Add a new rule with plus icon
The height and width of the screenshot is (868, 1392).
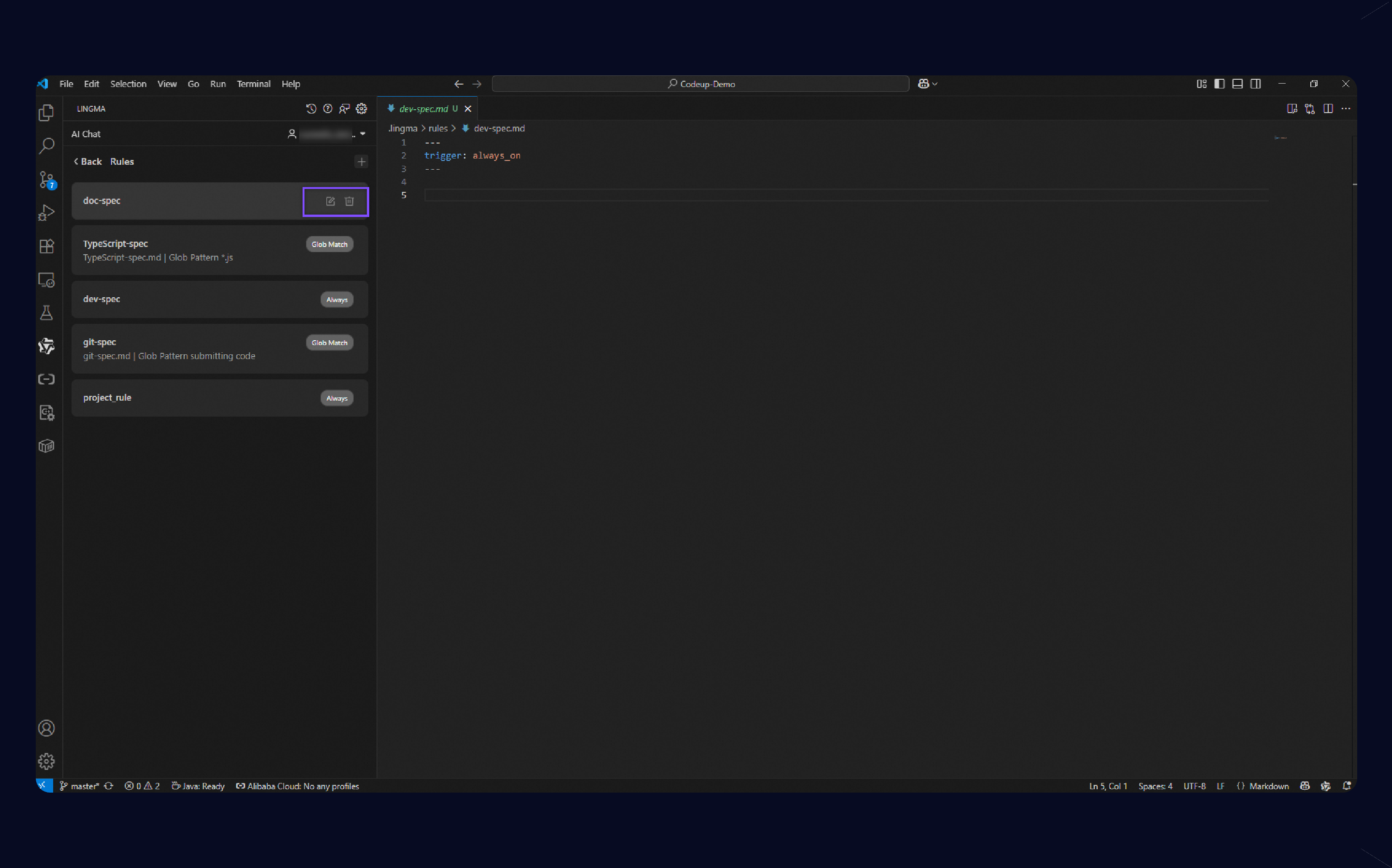coord(361,162)
